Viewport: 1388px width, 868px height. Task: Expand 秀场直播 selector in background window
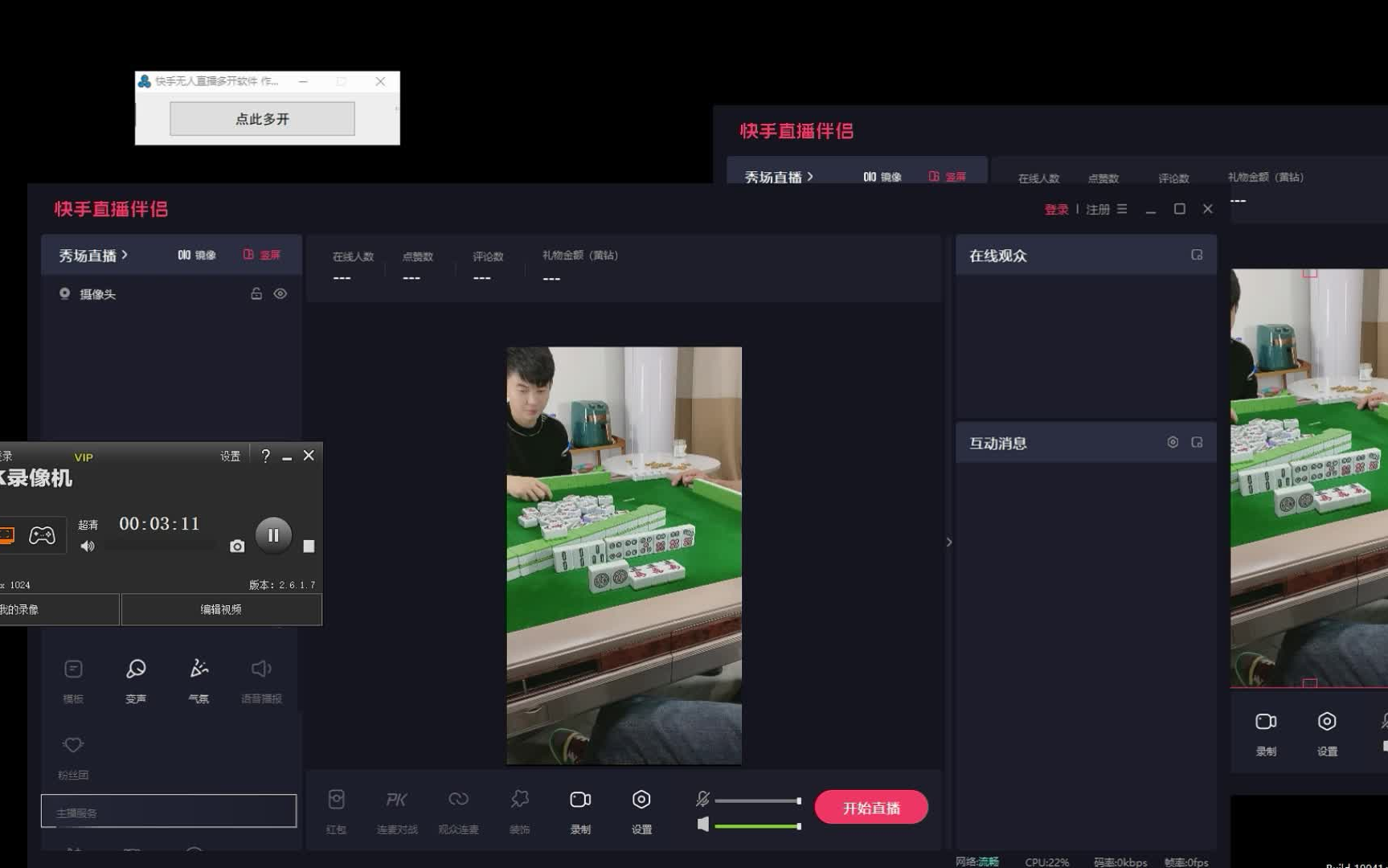tap(779, 177)
